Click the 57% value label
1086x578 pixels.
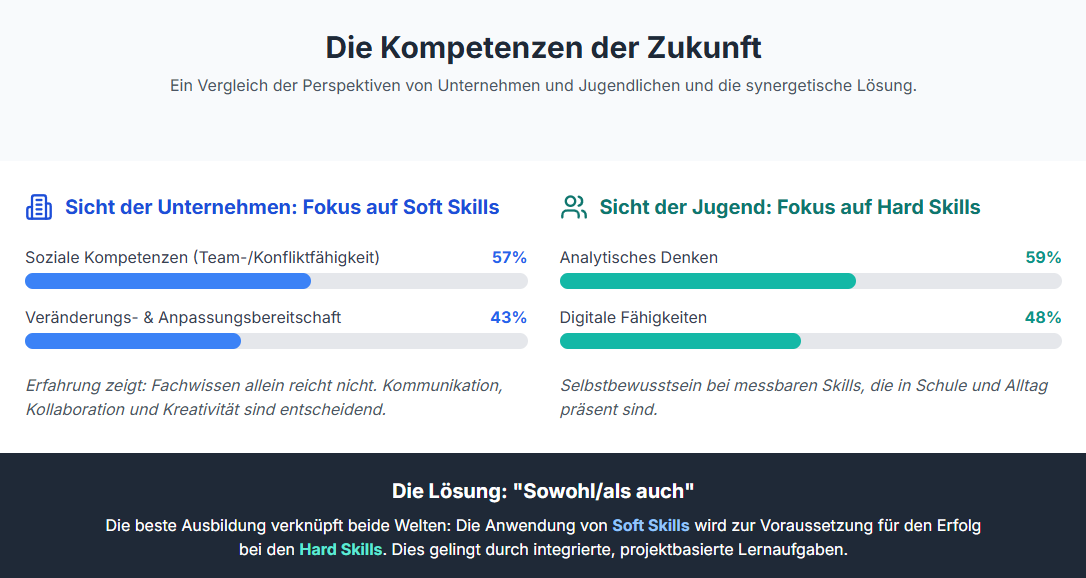pos(509,257)
